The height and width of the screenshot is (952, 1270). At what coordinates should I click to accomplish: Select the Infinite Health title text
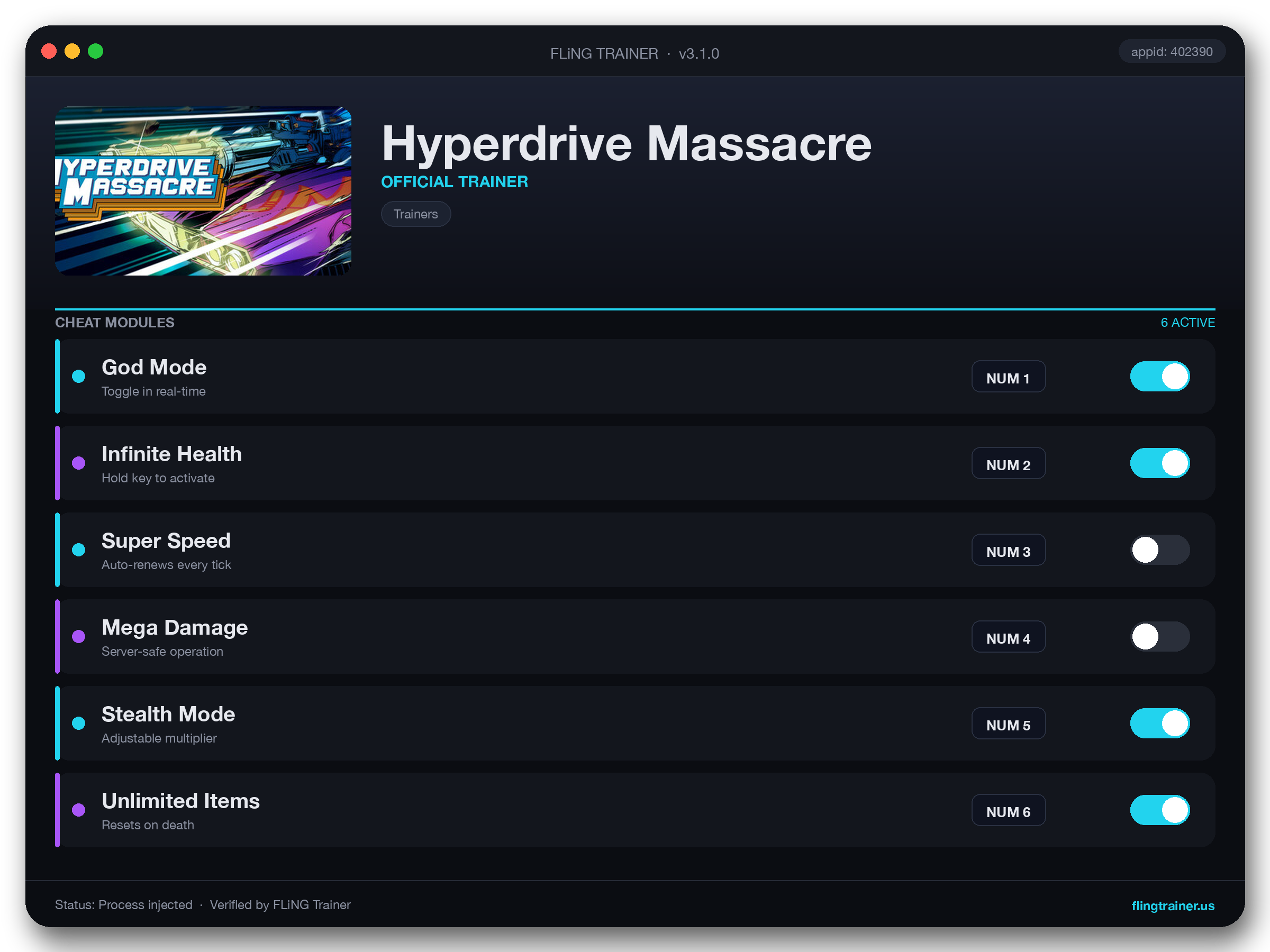pyautogui.click(x=171, y=454)
